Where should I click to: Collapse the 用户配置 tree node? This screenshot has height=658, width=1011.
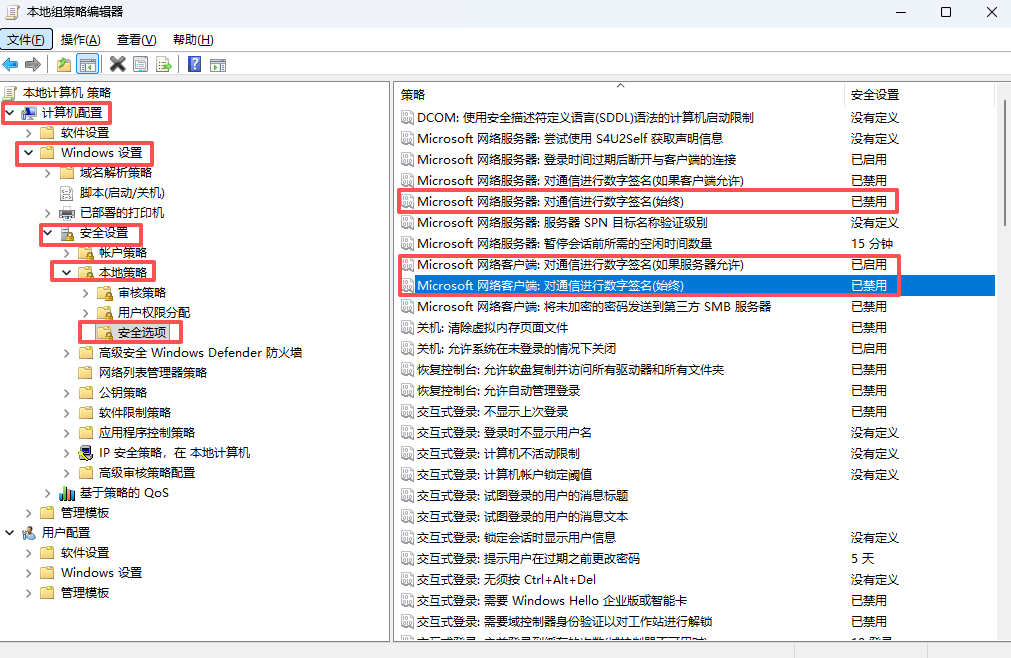pos(9,533)
